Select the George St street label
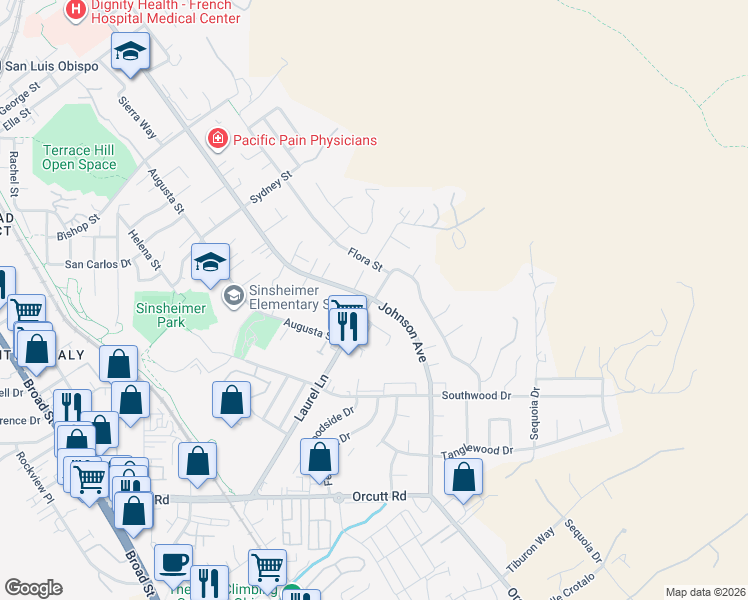Screen dimensions: 748x600 [x=20, y=99]
